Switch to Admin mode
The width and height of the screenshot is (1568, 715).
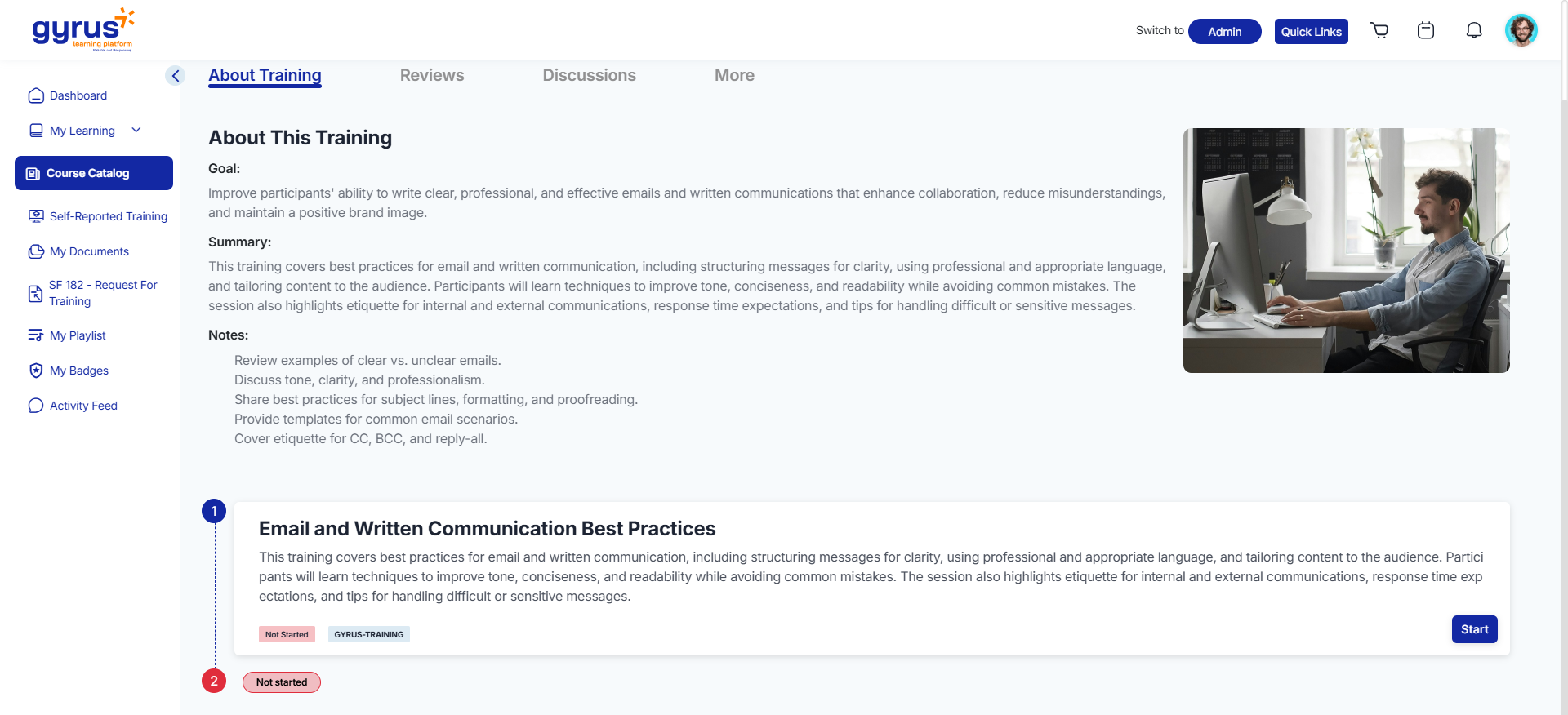pyautogui.click(x=1224, y=32)
